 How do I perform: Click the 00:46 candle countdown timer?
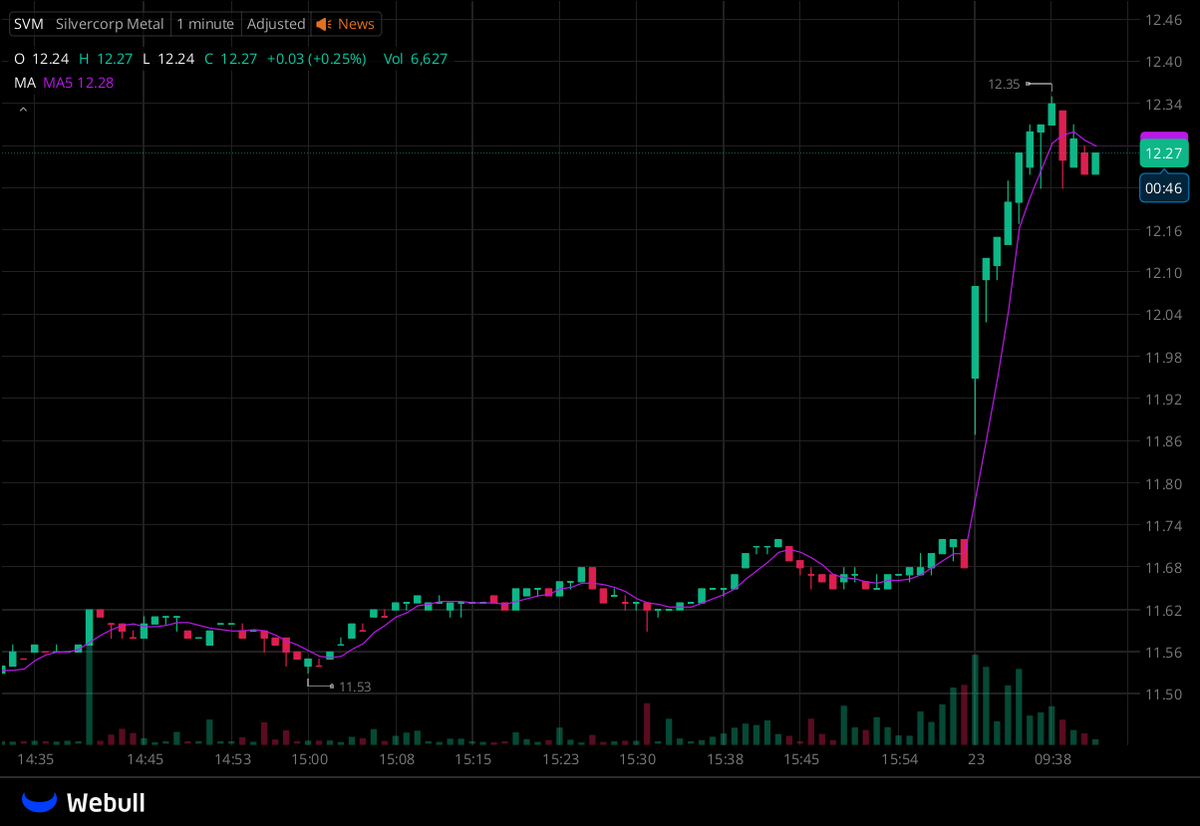click(1163, 188)
